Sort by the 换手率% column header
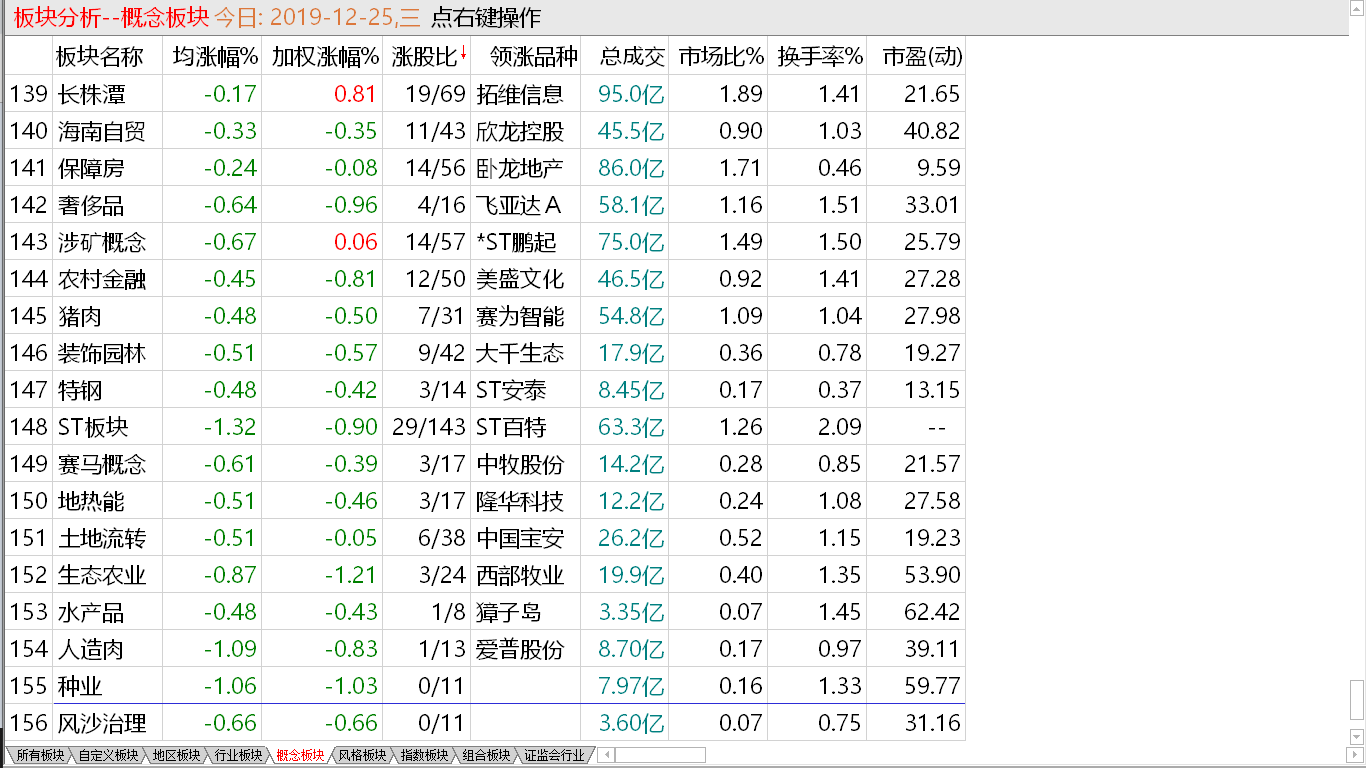This screenshot has height=768, width=1366. [x=819, y=56]
